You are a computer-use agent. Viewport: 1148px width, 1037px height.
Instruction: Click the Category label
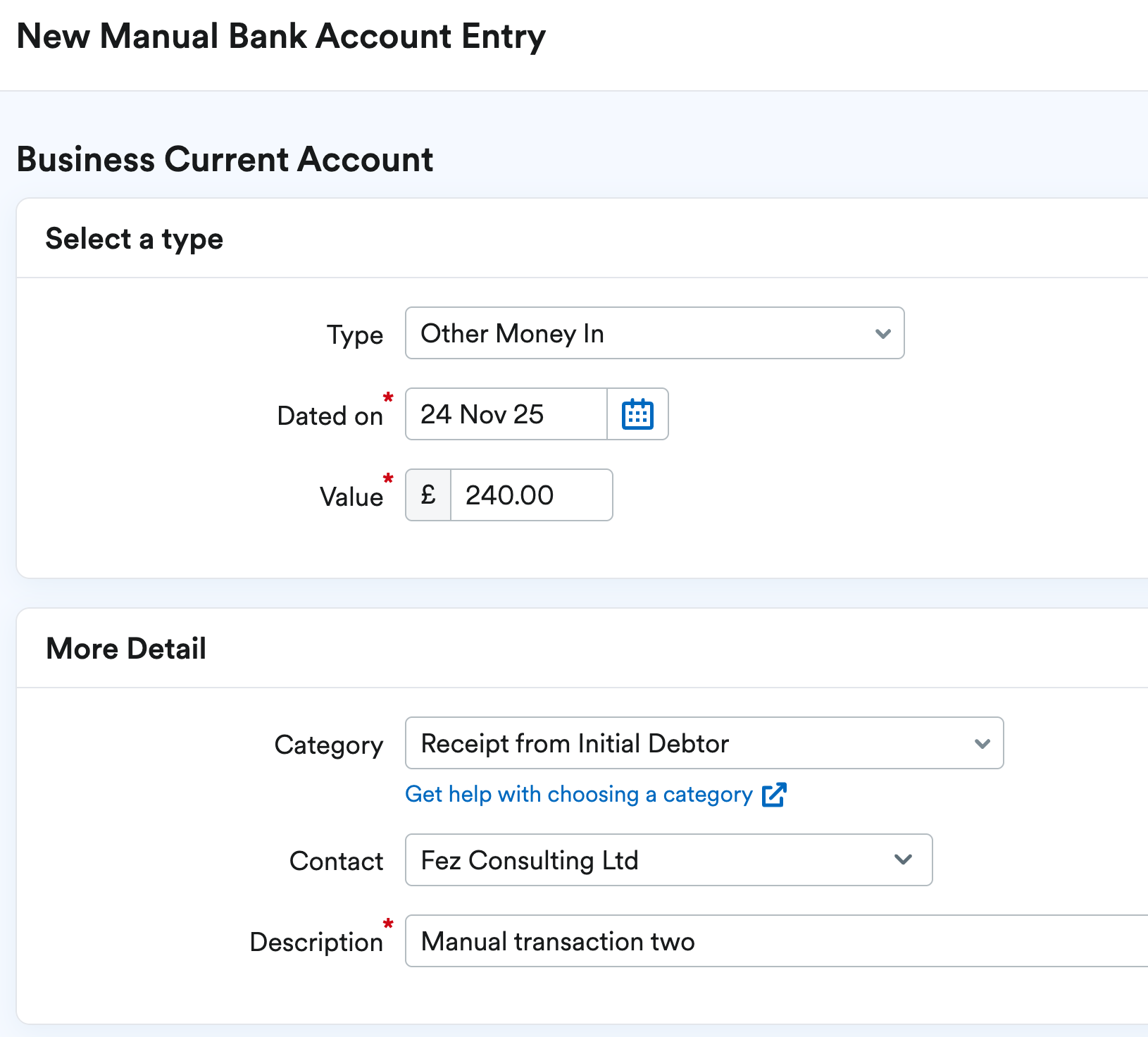pos(329,745)
